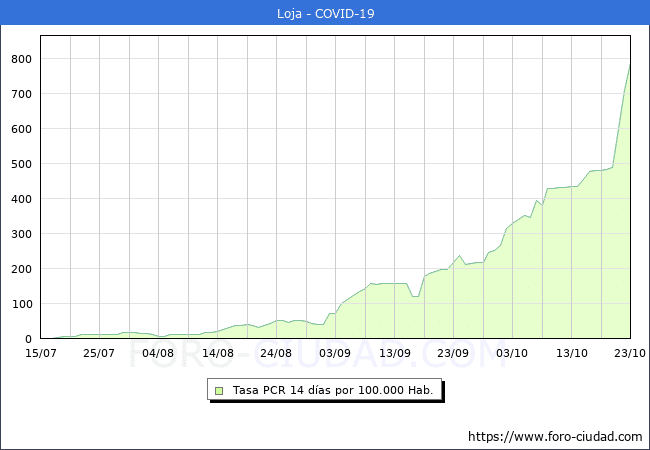The image size is (650, 450).
Task: Click the 100 value on the y-axis
Action: pyautogui.click(x=21, y=304)
